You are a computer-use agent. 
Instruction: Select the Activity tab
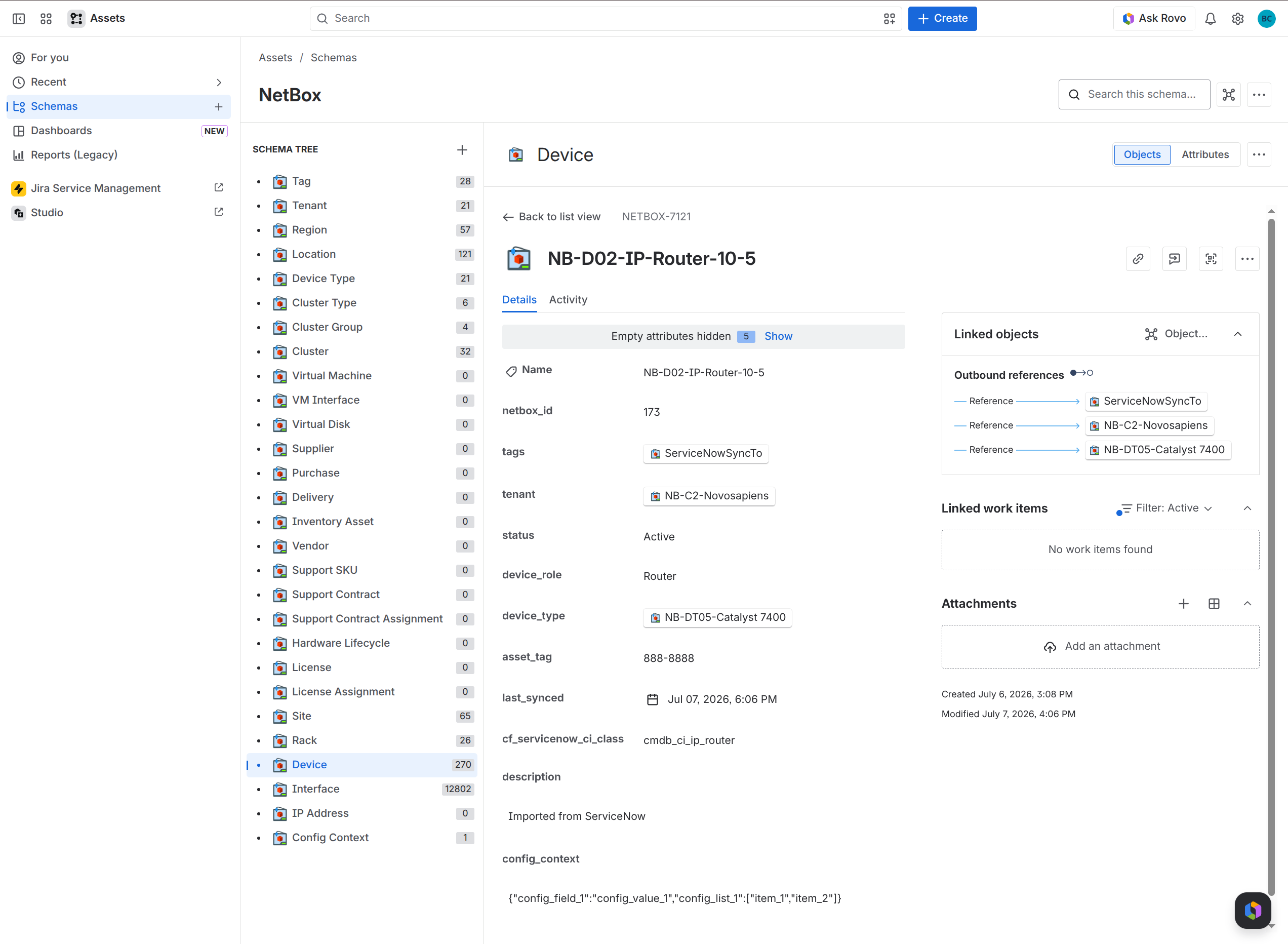[x=568, y=300]
